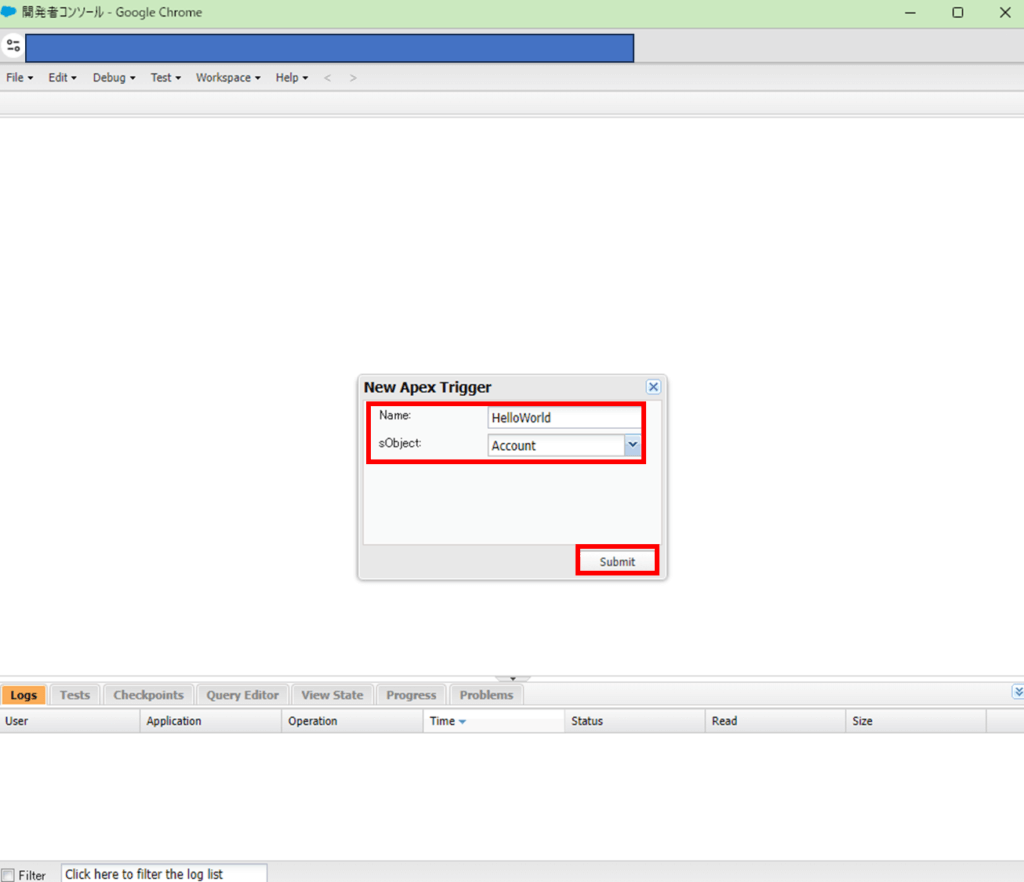The image size is (1024, 882).
Task: Expand the Debug menu
Action: click(x=113, y=78)
